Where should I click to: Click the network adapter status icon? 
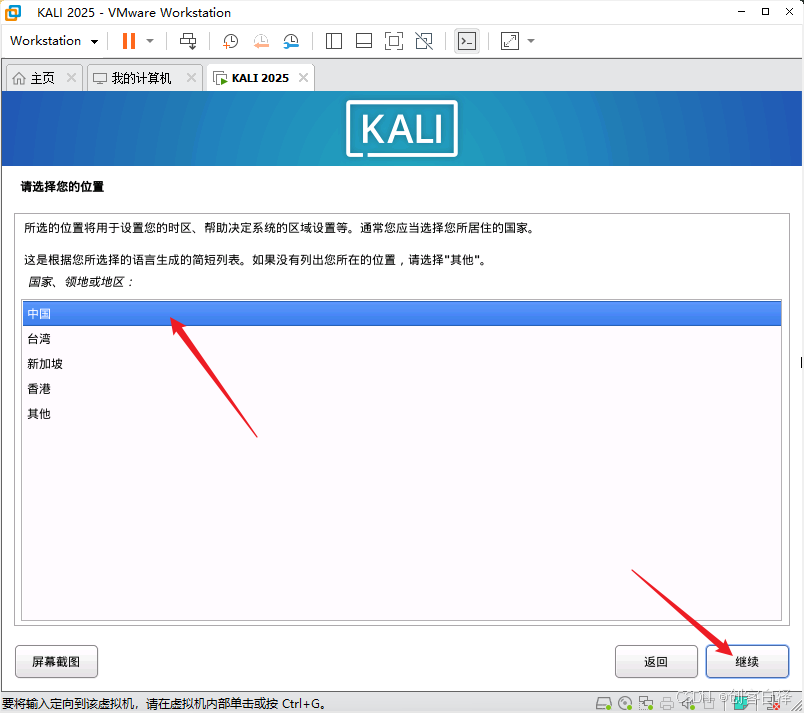[646, 703]
